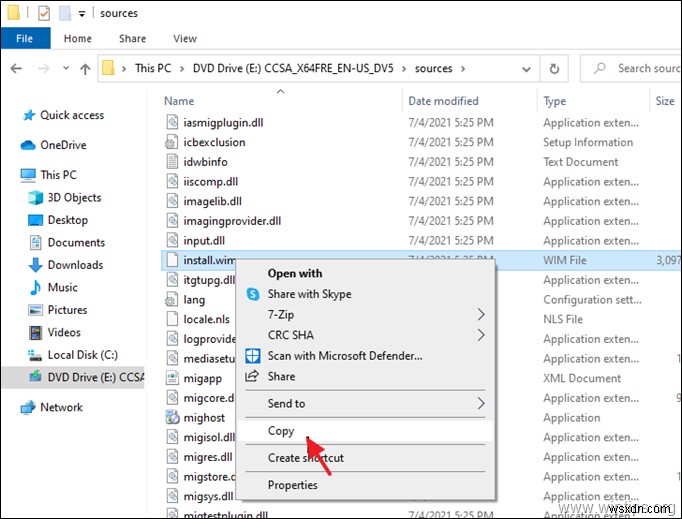Screen dimensions: 682x519
Task: Select the iiscomp.dll file icon
Action: tap(172, 181)
